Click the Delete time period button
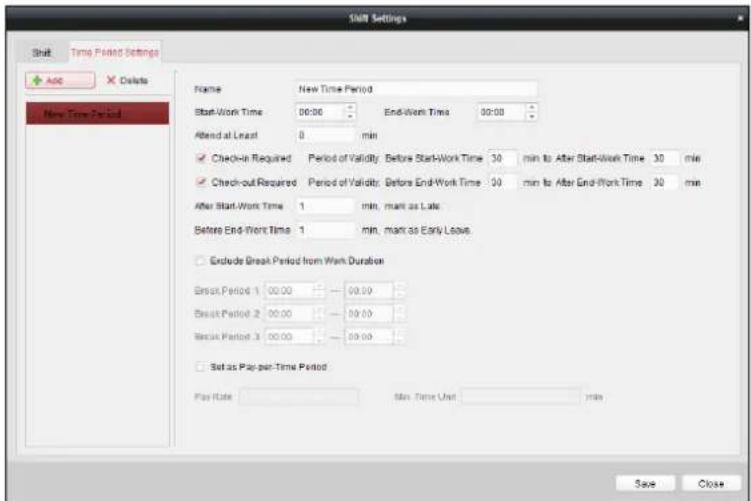Screen dimensions: 751x501 coord(127,80)
